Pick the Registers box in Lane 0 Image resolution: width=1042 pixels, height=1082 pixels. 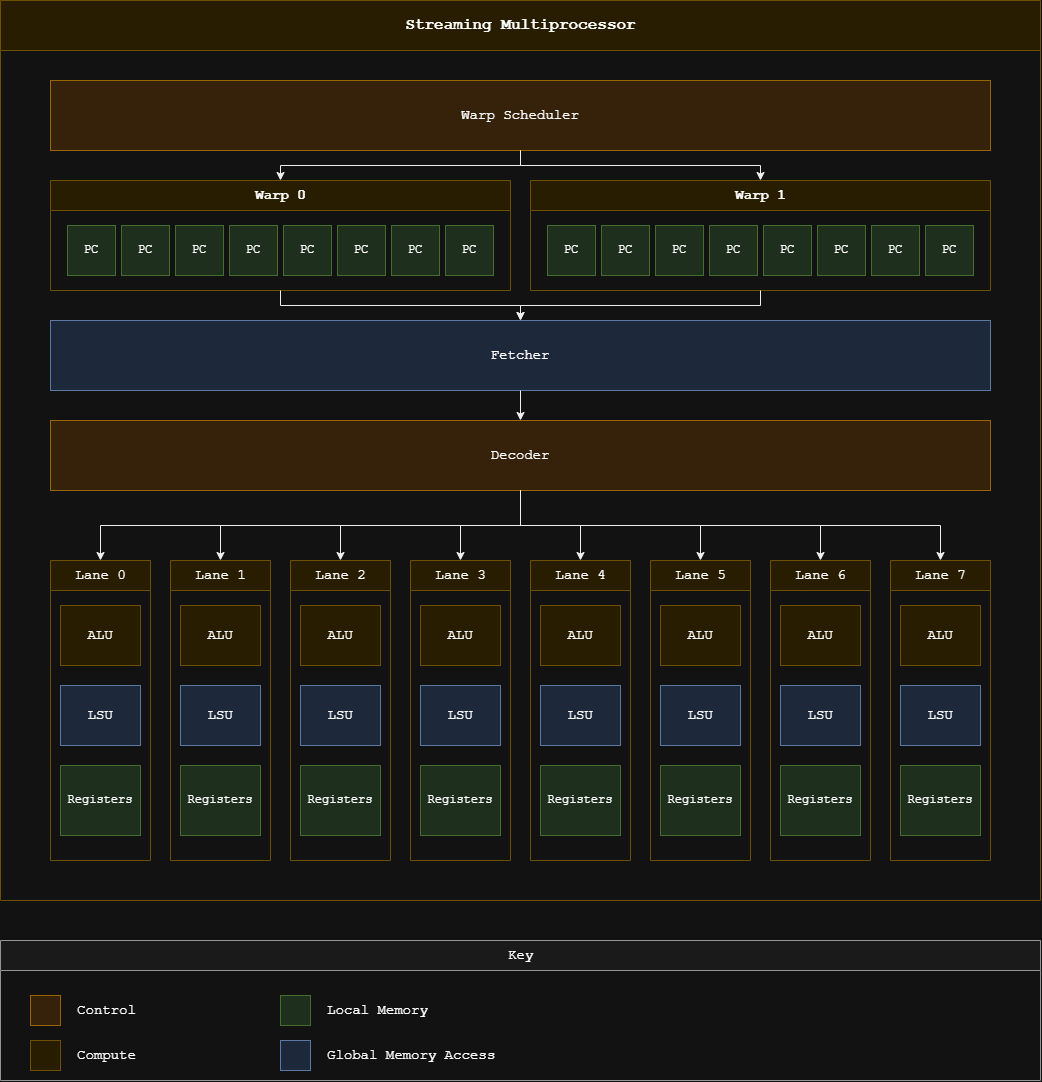tap(100, 800)
